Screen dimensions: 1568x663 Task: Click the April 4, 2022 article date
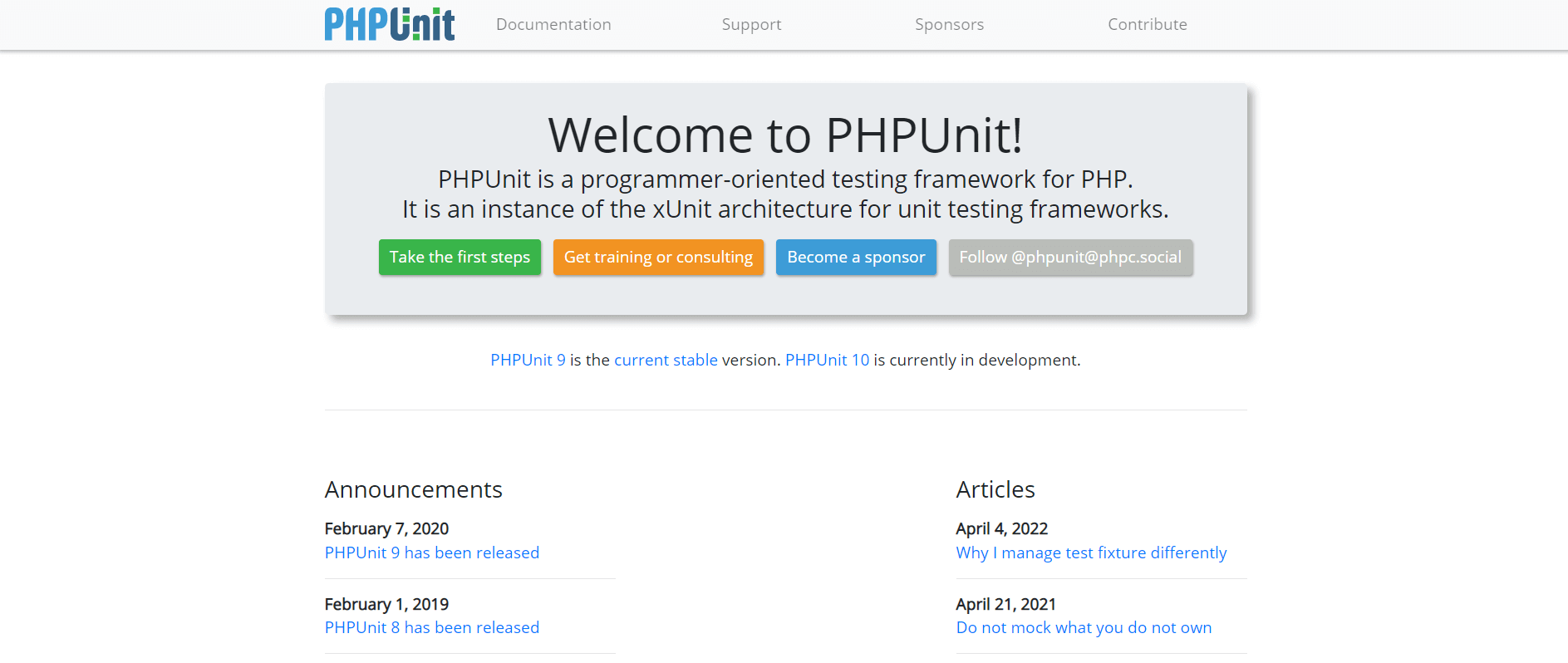coord(1001,528)
